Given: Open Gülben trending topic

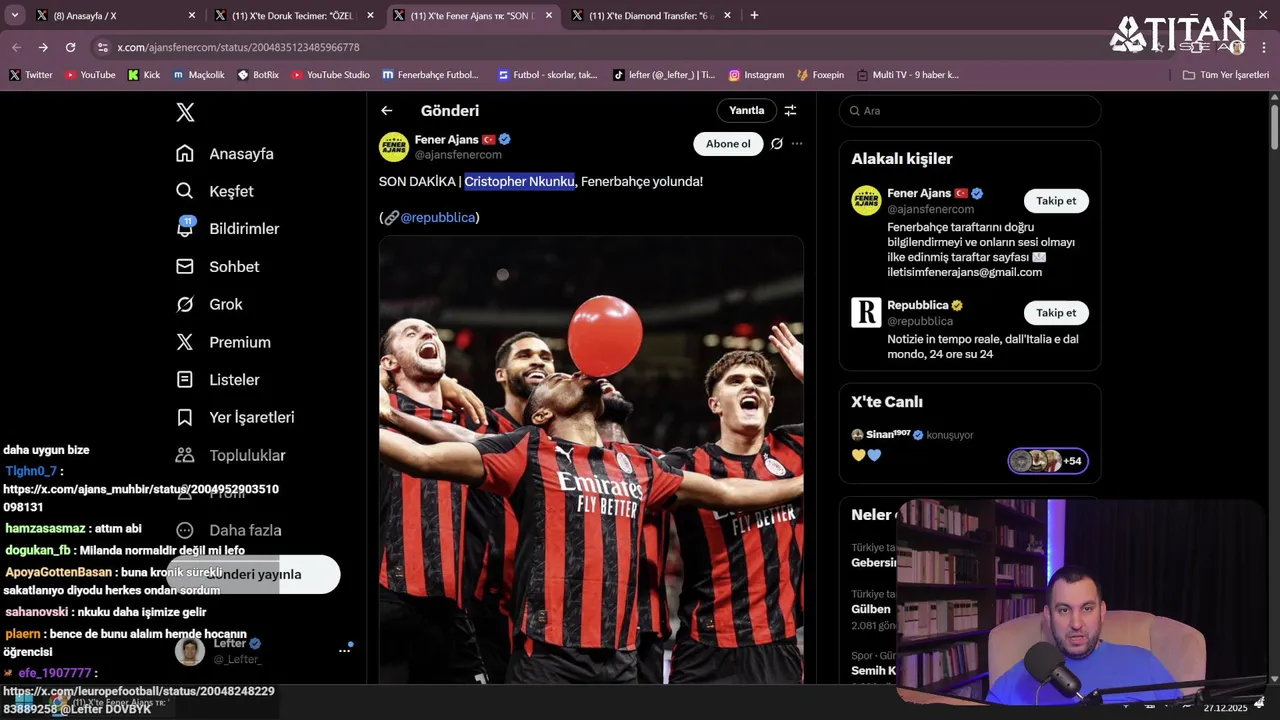Looking at the screenshot, I should point(873,609).
